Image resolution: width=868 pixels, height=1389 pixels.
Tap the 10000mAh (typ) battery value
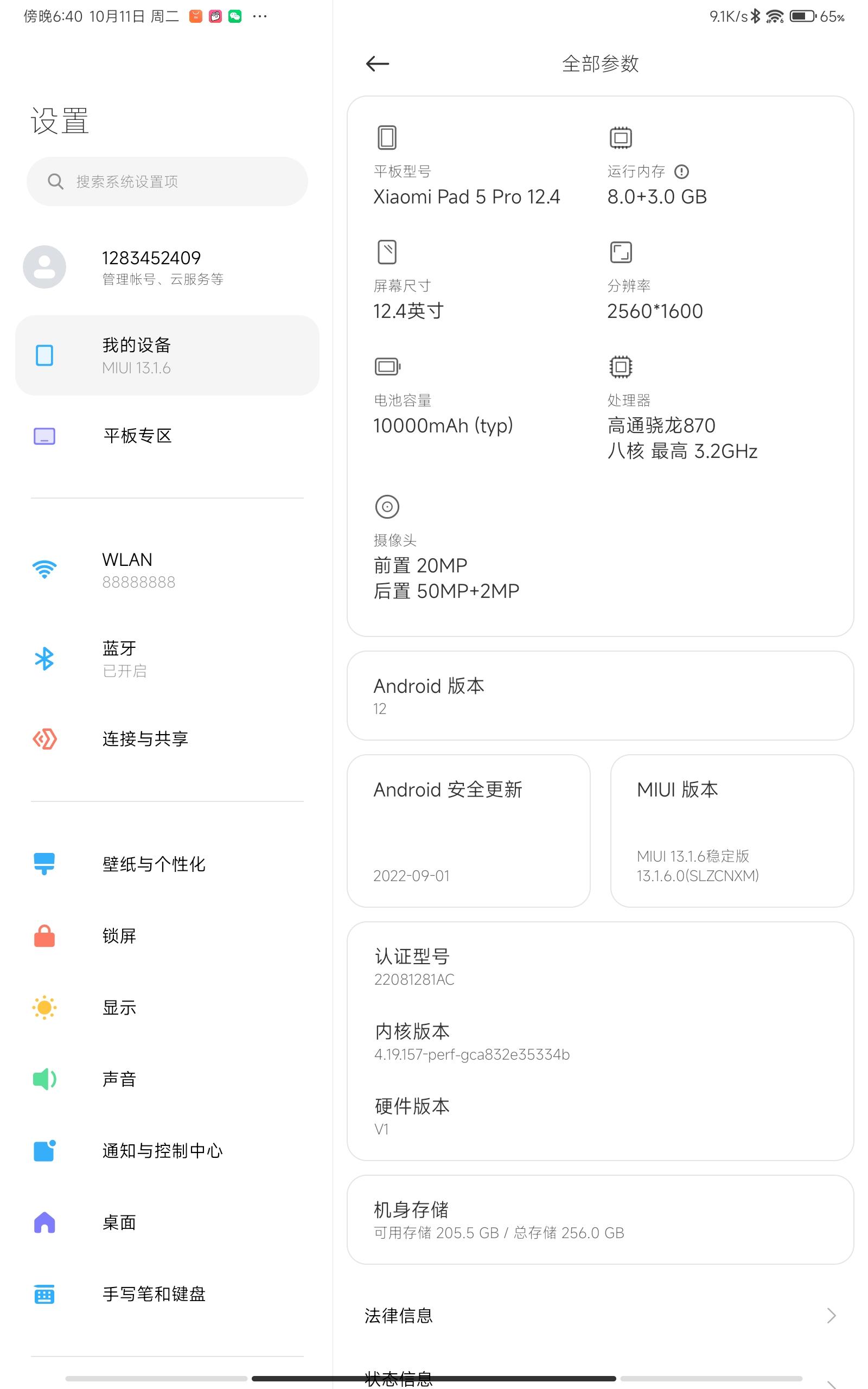443,426
